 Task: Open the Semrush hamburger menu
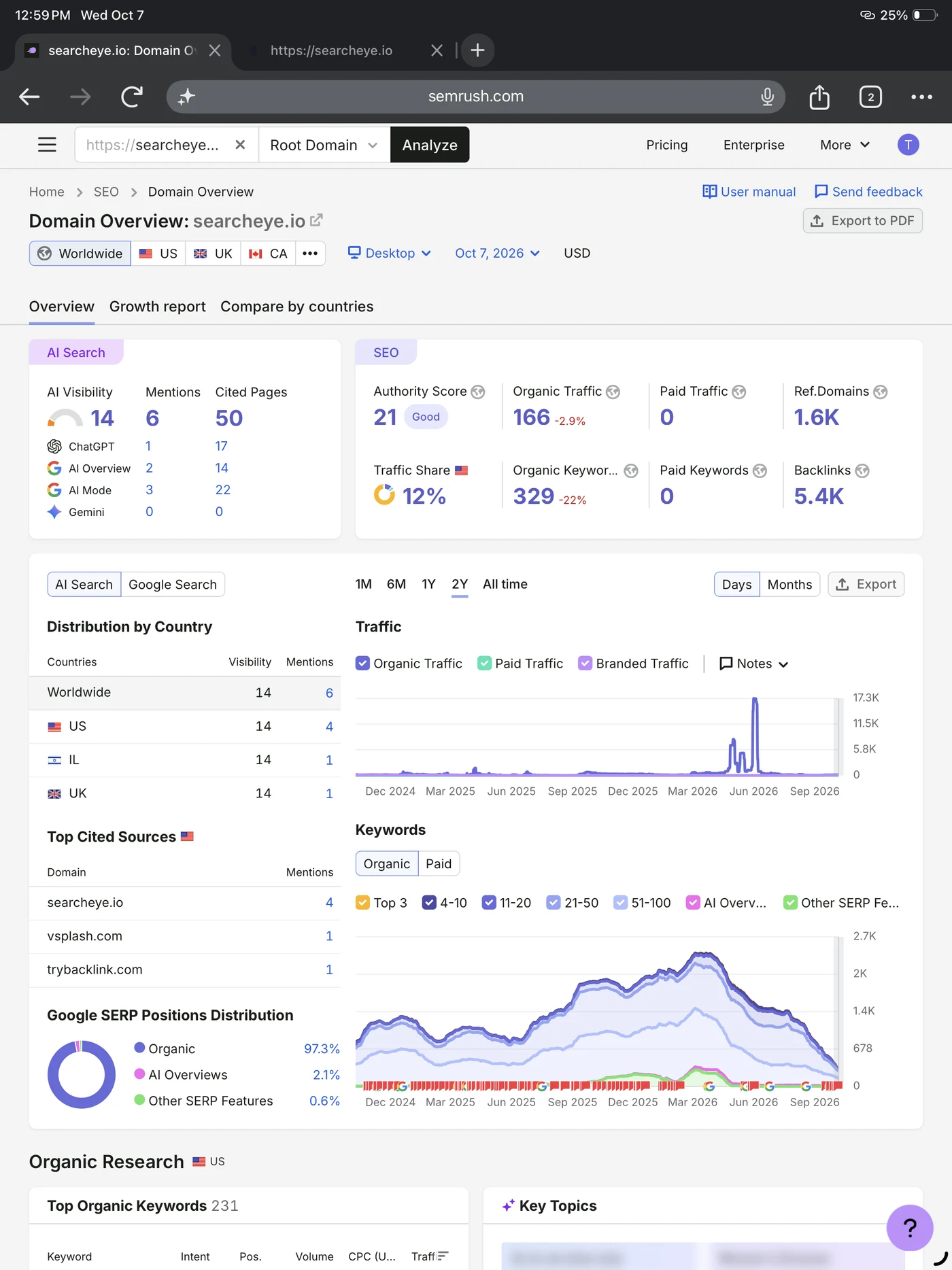47,145
